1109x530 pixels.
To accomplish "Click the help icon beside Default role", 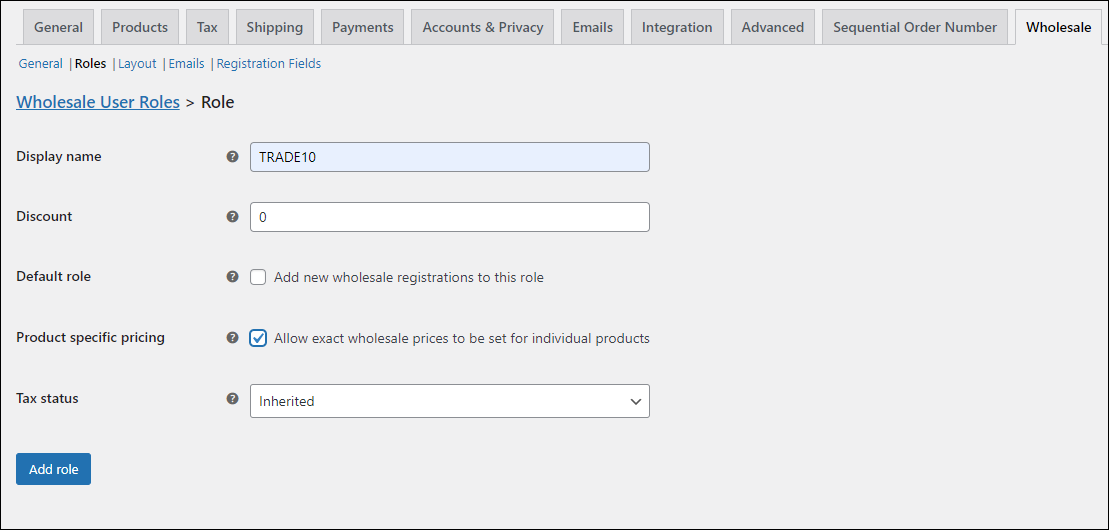I will click(232, 277).
